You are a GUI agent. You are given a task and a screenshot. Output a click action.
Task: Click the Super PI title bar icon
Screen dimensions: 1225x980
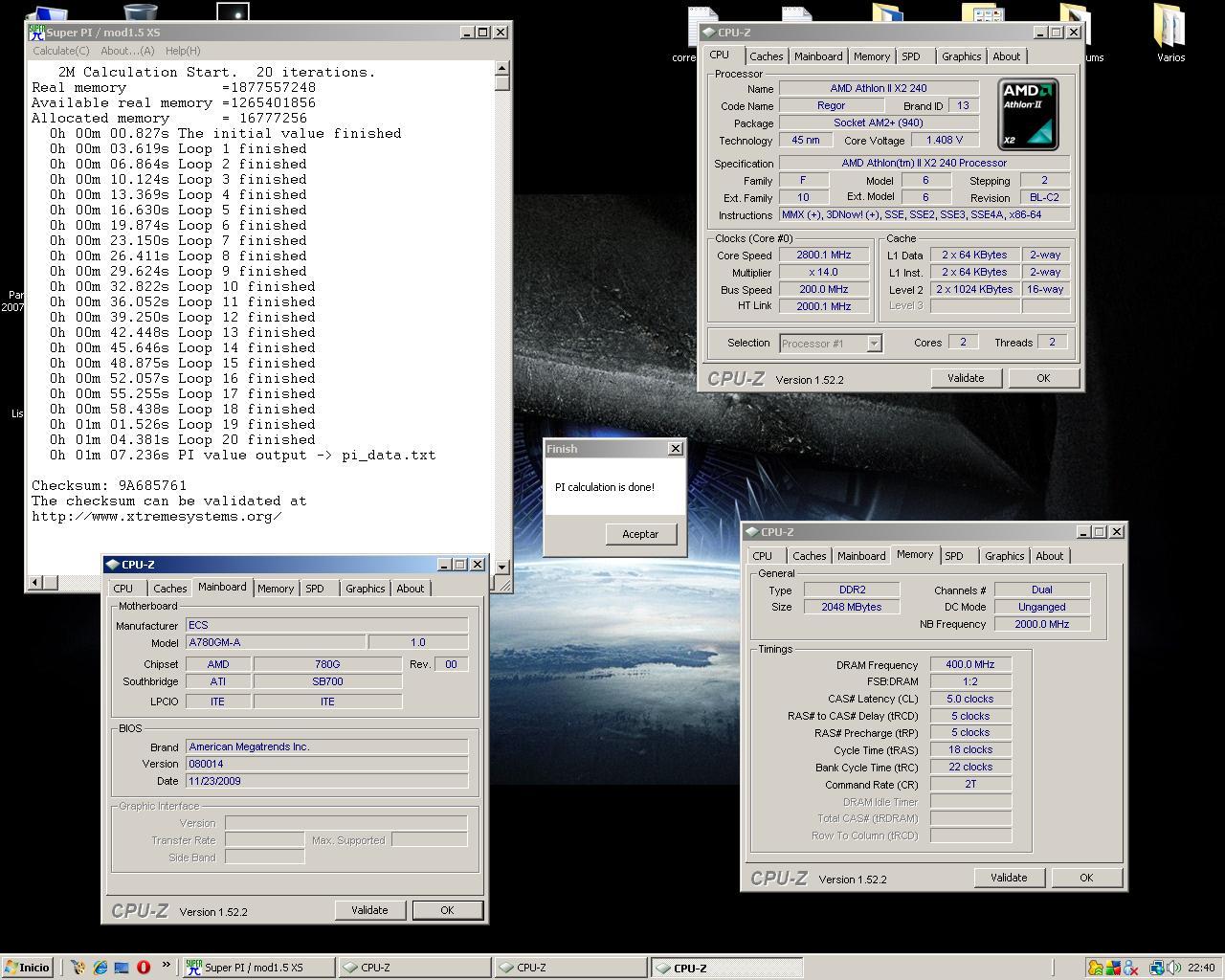[x=36, y=33]
